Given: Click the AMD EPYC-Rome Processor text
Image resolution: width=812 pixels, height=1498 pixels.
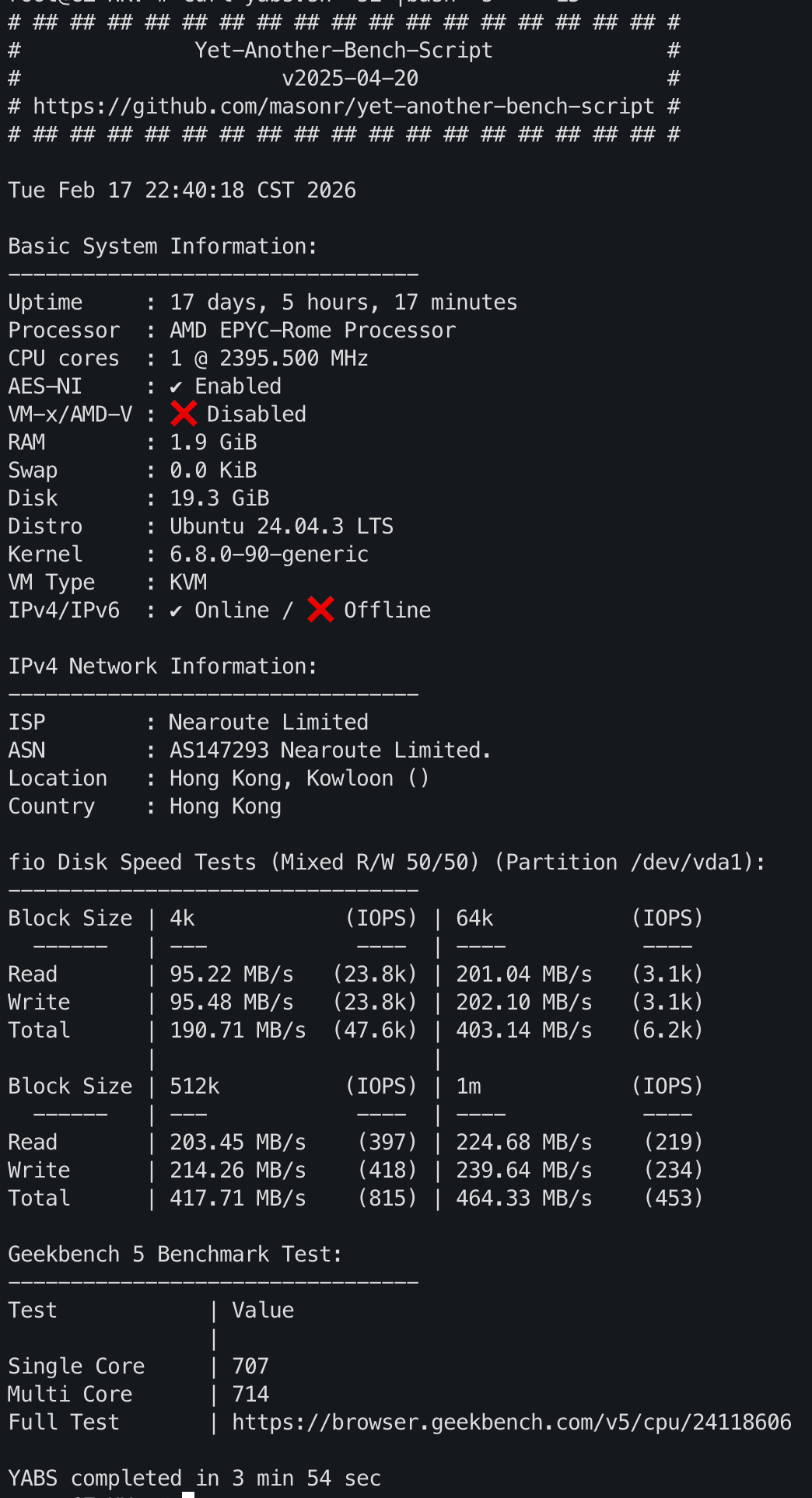Looking at the screenshot, I should (313, 331).
